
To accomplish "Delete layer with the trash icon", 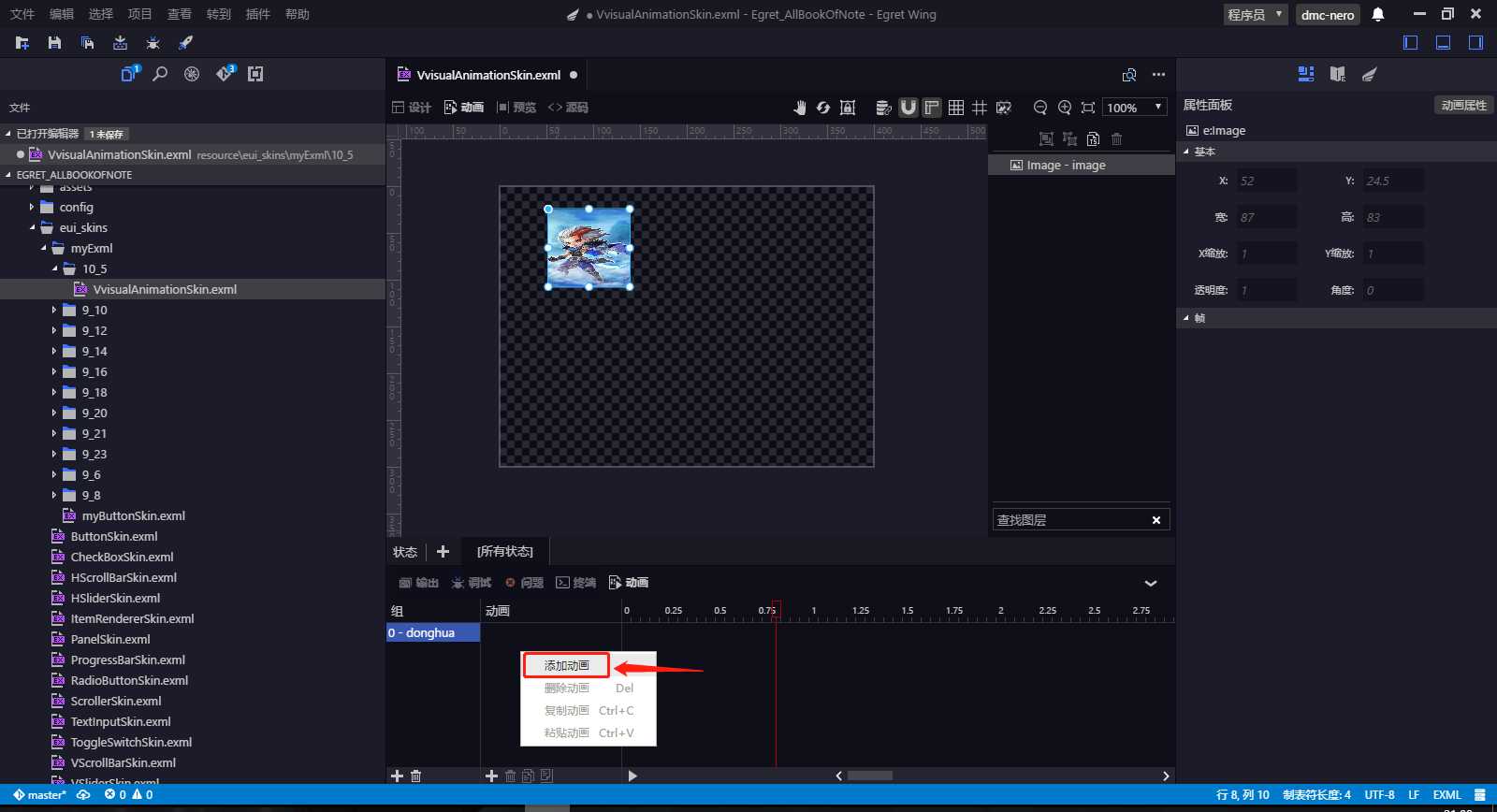I will [1116, 139].
